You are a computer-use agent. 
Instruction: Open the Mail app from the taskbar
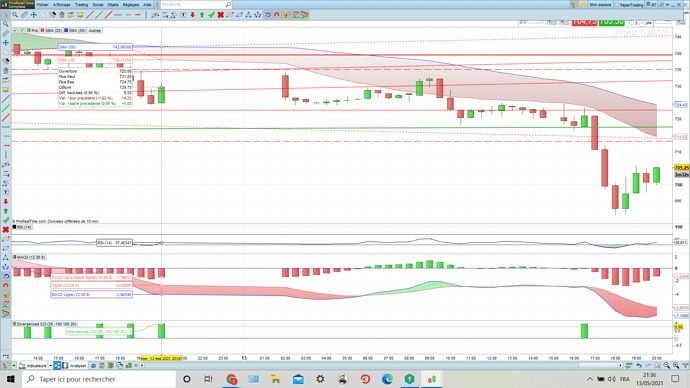pyautogui.click(x=298, y=379)
